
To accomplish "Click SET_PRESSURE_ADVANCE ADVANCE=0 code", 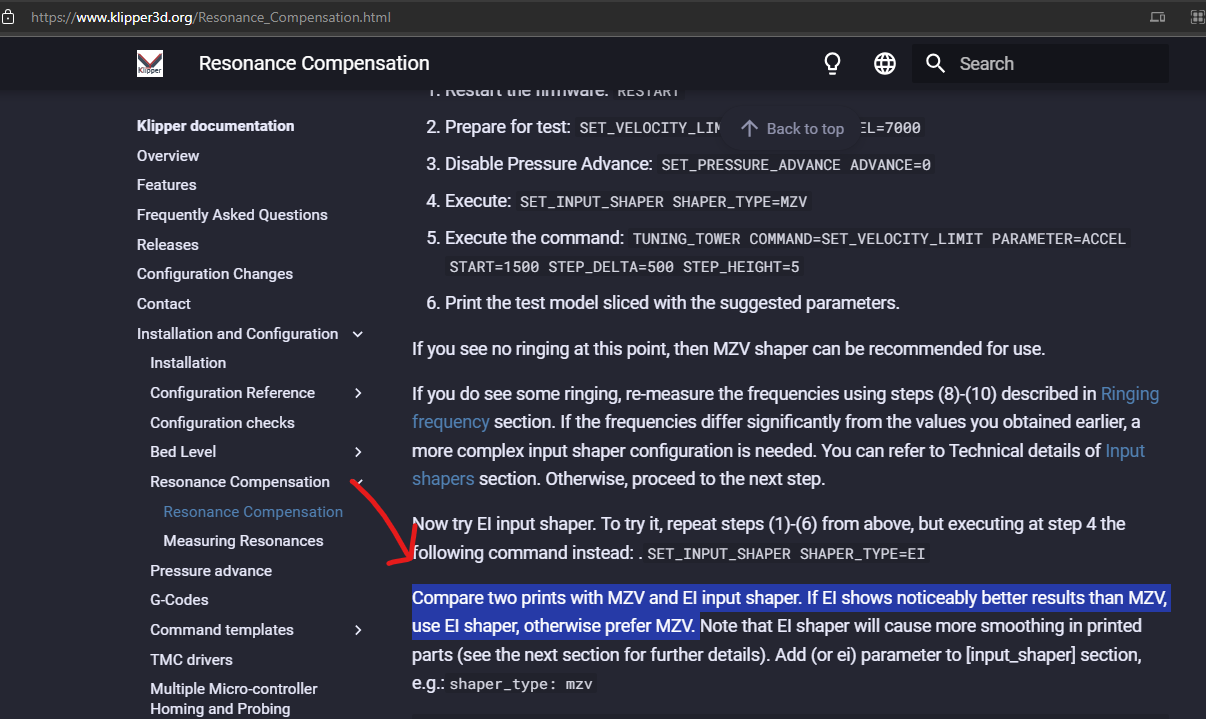I will [796, 165].
